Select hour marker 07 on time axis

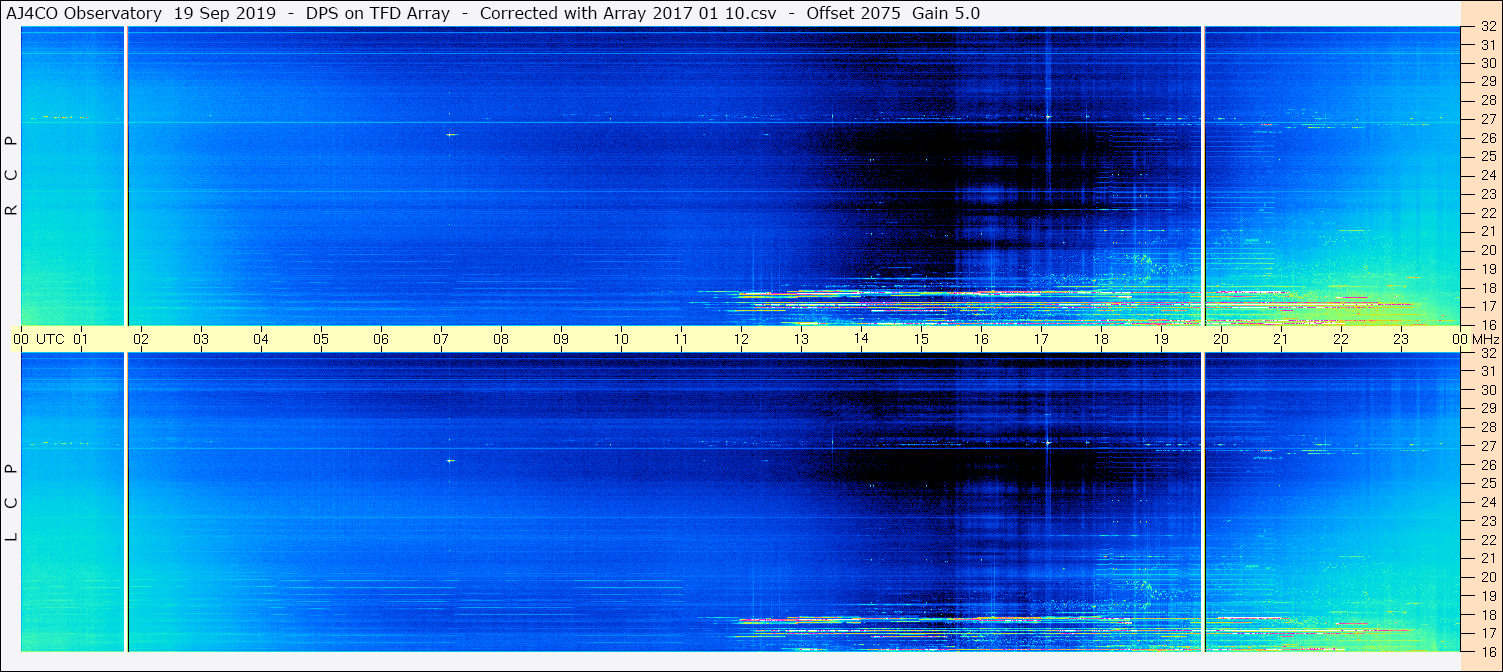coord(441,340)
